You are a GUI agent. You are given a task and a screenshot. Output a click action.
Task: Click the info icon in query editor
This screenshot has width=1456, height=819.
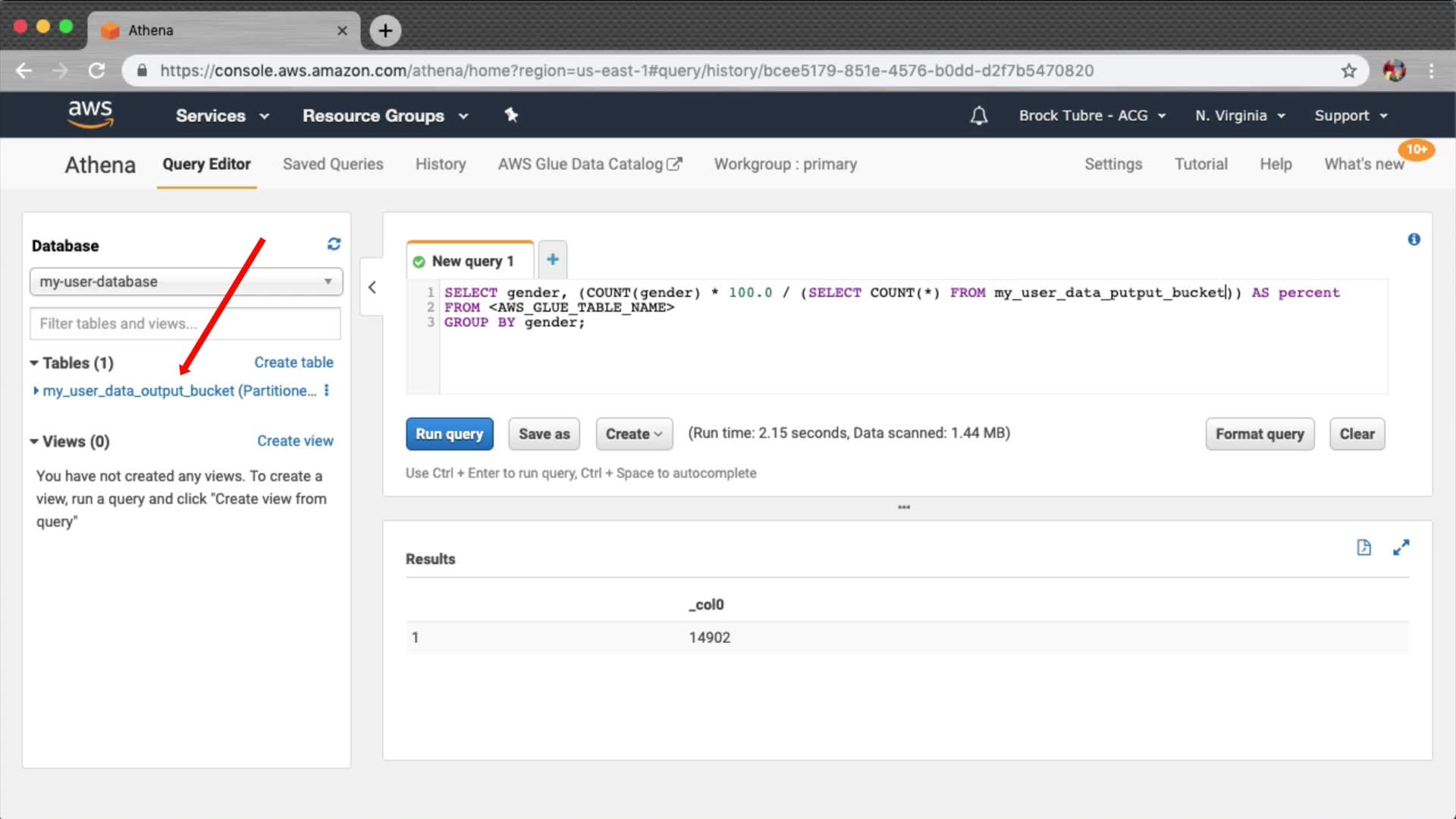coord(1414,240)
